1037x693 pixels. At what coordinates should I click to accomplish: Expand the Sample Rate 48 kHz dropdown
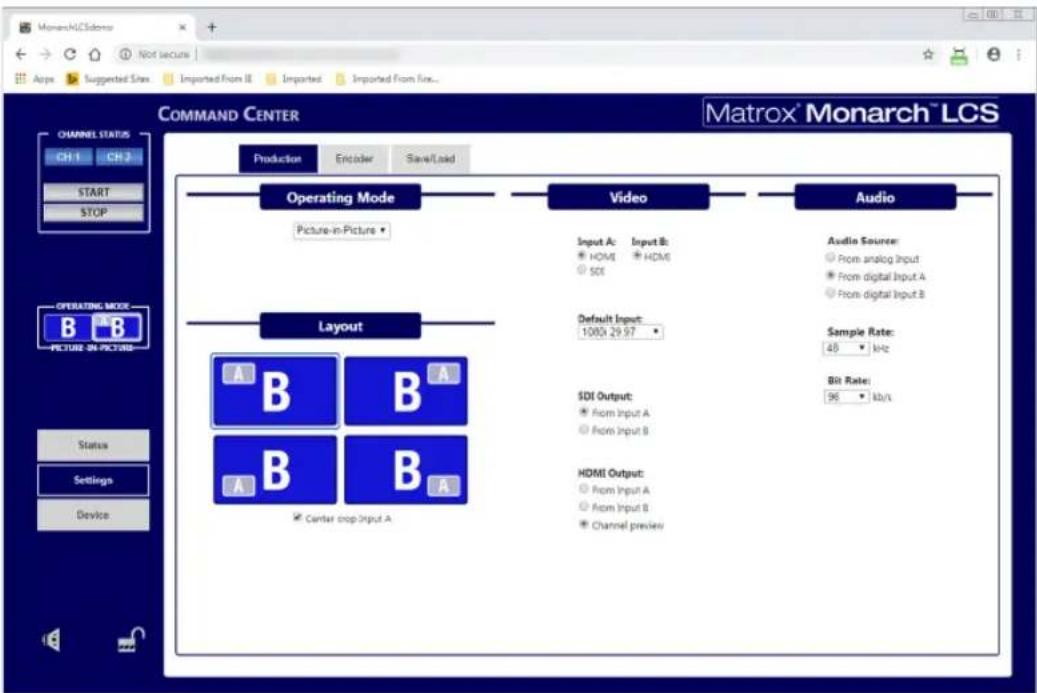point(846,348)
